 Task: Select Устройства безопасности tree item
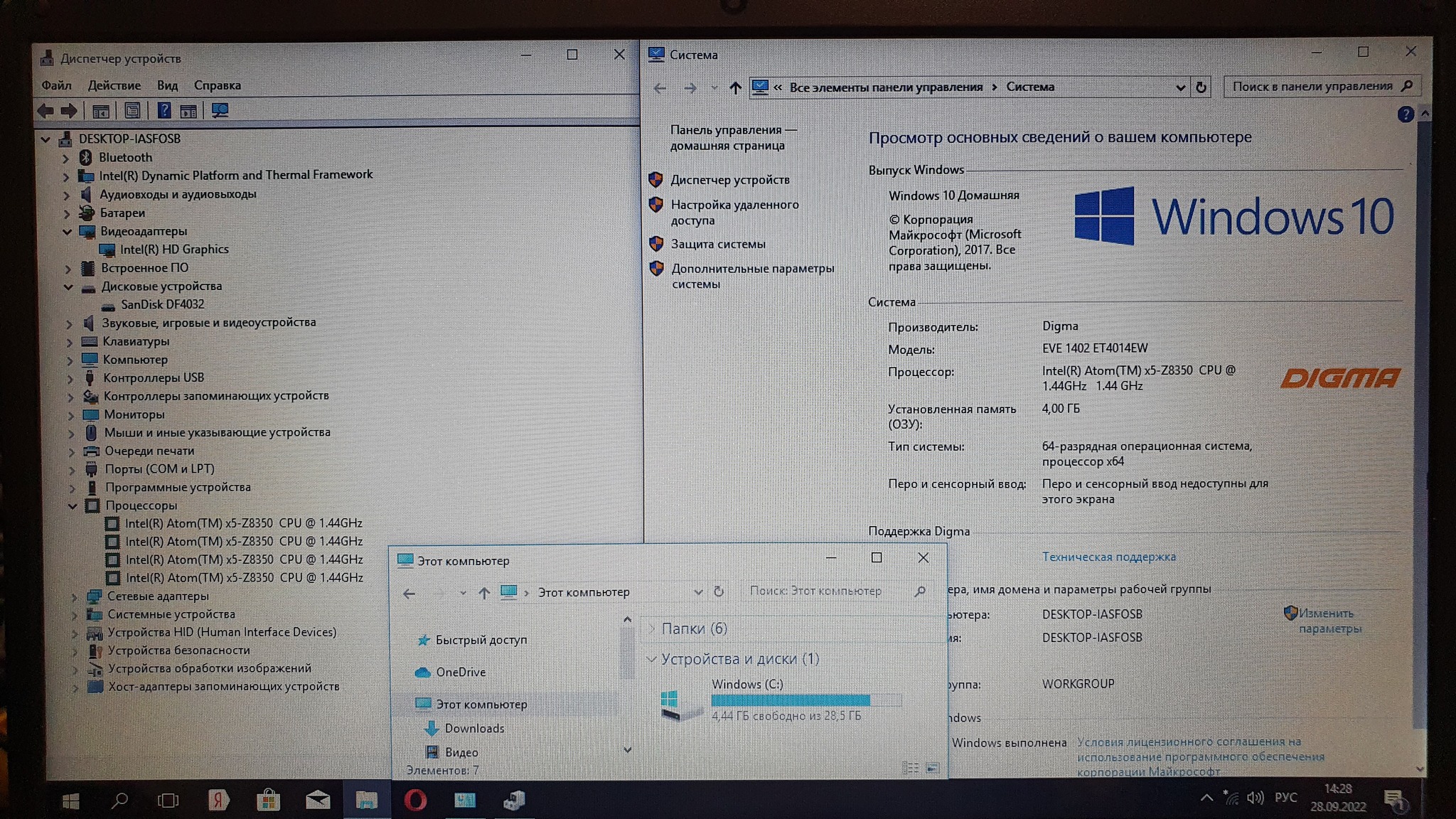tap(178, 651)
